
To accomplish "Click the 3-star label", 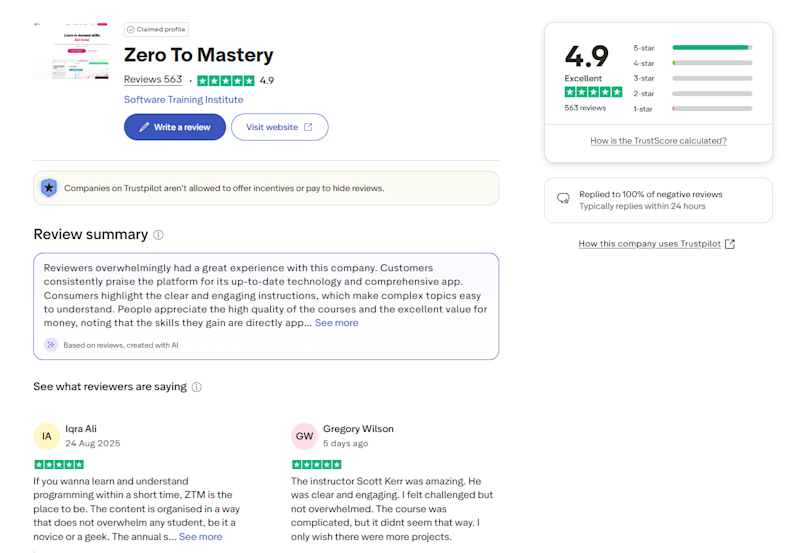I will pyautogui.click(x=643, y=79).
